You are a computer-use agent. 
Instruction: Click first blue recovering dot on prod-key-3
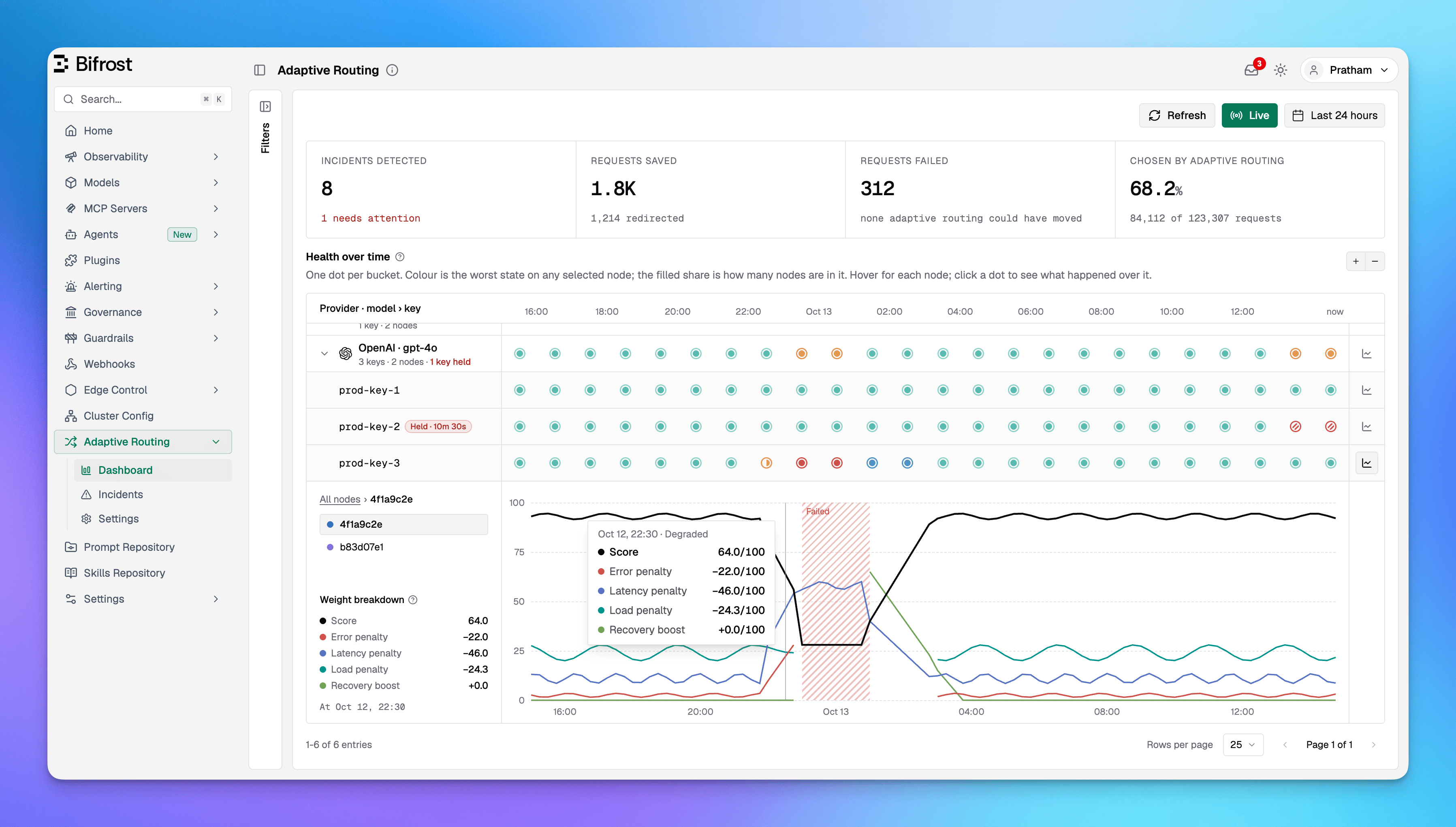coord(872,463)
